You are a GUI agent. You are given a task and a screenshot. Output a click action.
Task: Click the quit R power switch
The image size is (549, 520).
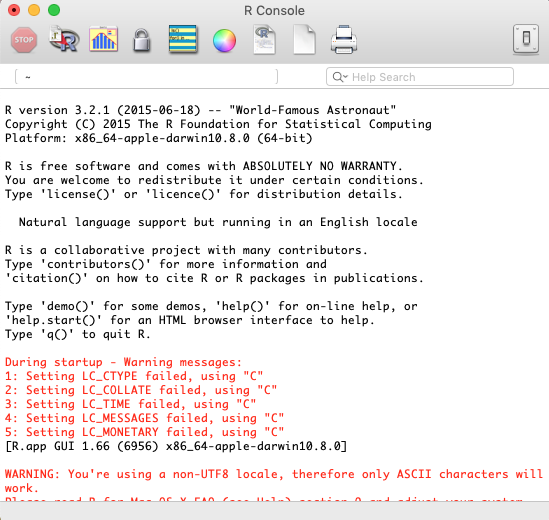[x=526, y=39]
